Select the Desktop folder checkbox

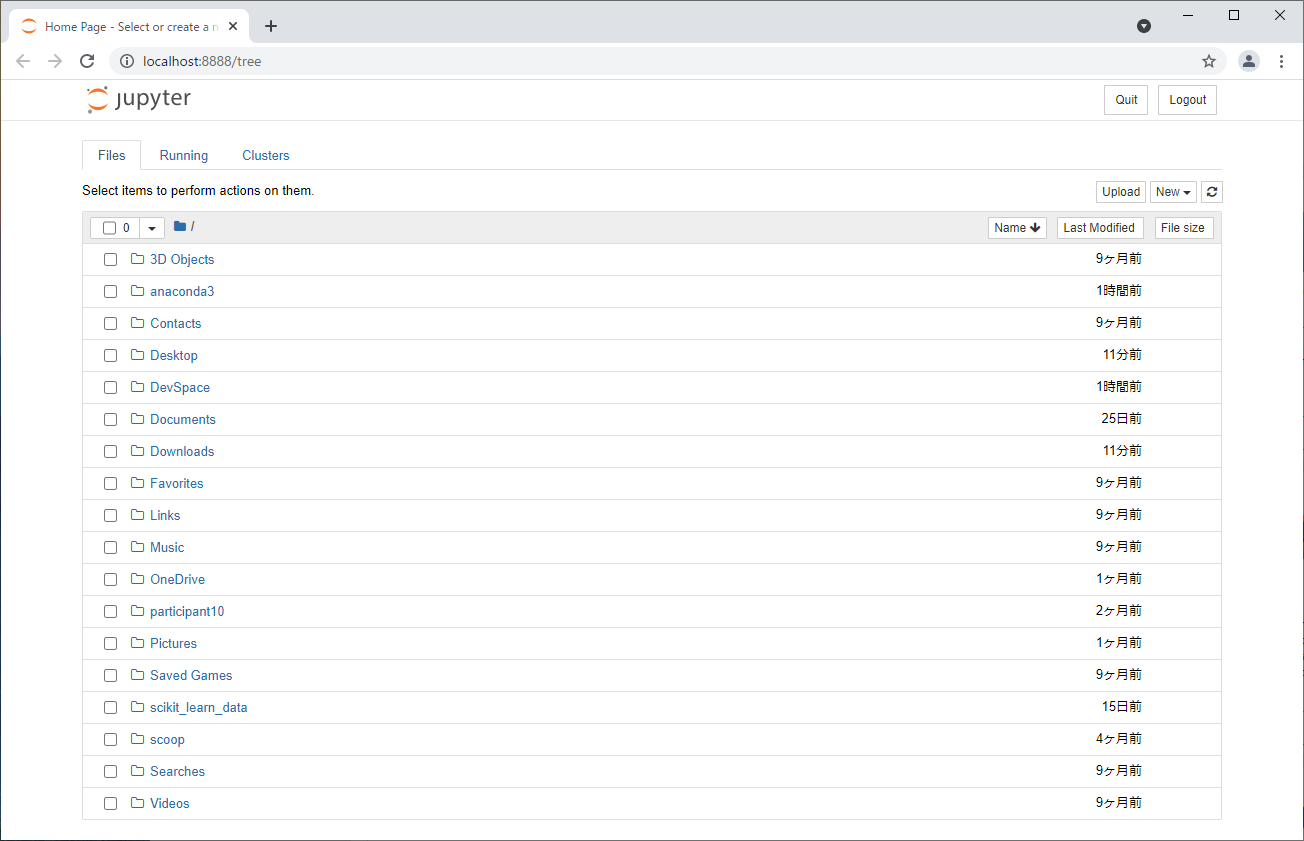click(111, 356)
